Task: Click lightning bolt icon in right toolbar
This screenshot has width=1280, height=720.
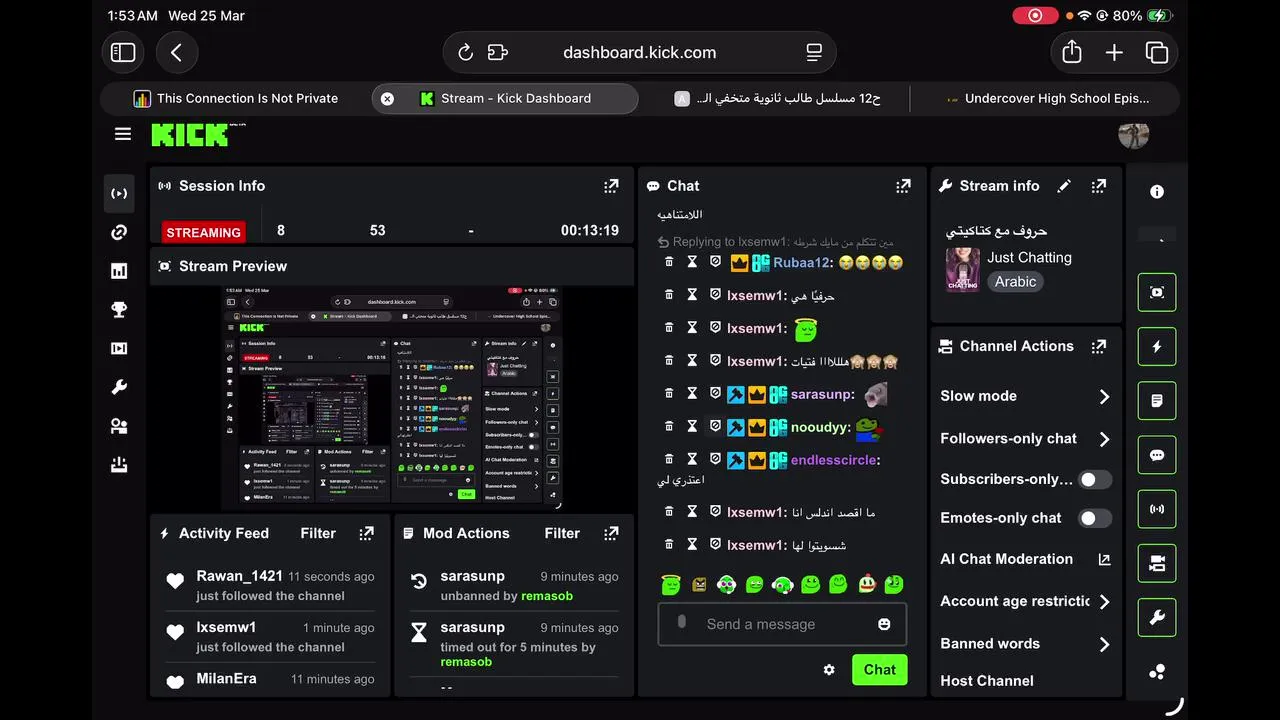Action: pos(1157,347)
